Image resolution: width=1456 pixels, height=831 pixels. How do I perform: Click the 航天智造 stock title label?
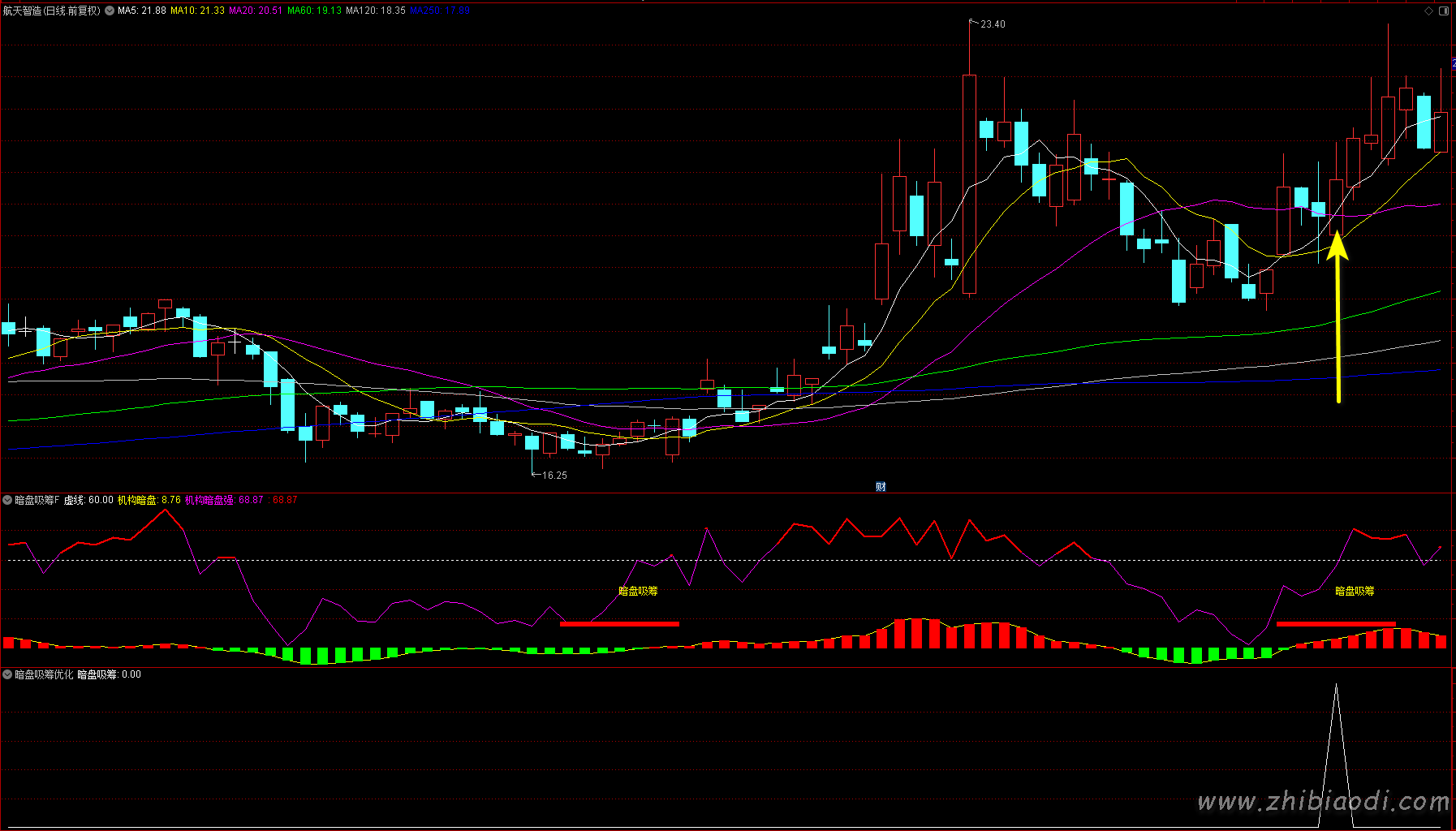click(x=51, y=11)
